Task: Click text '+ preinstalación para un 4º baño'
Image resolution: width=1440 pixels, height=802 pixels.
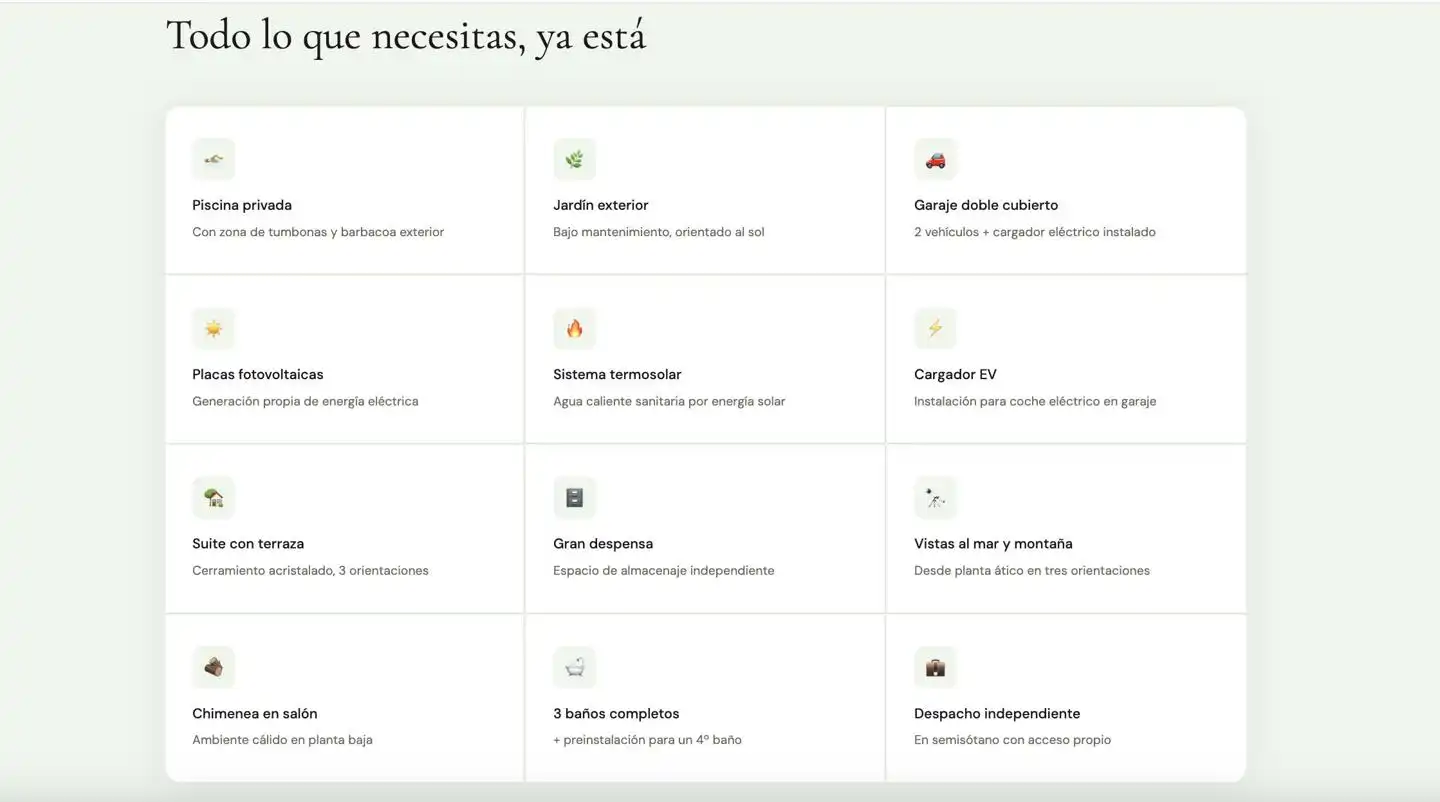Action: 647,740
